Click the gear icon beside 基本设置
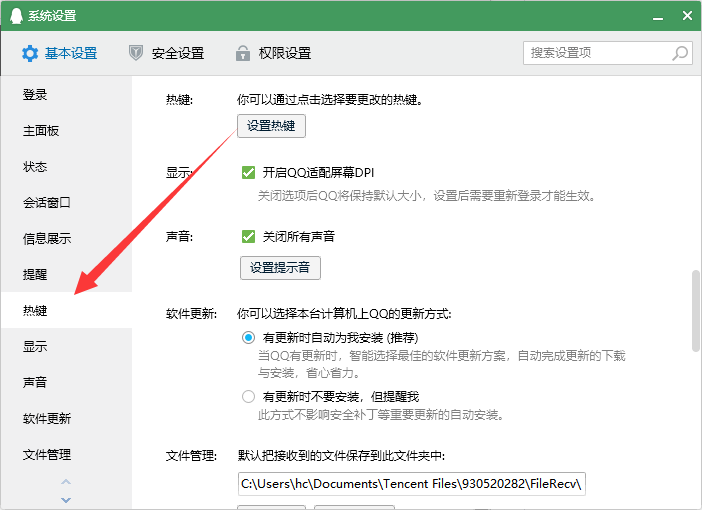The height and width of the screenshot is (510, 702). coord(30,53)
